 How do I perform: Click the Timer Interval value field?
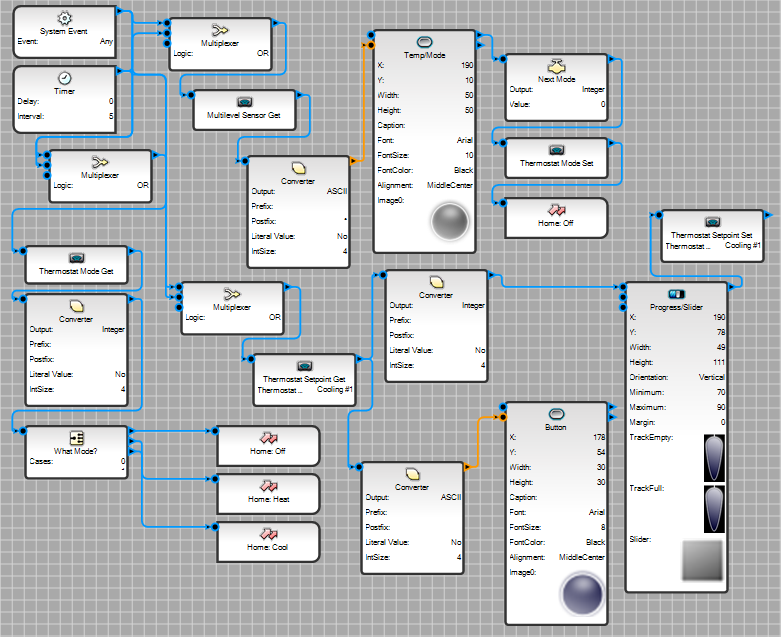coord(110,116)
